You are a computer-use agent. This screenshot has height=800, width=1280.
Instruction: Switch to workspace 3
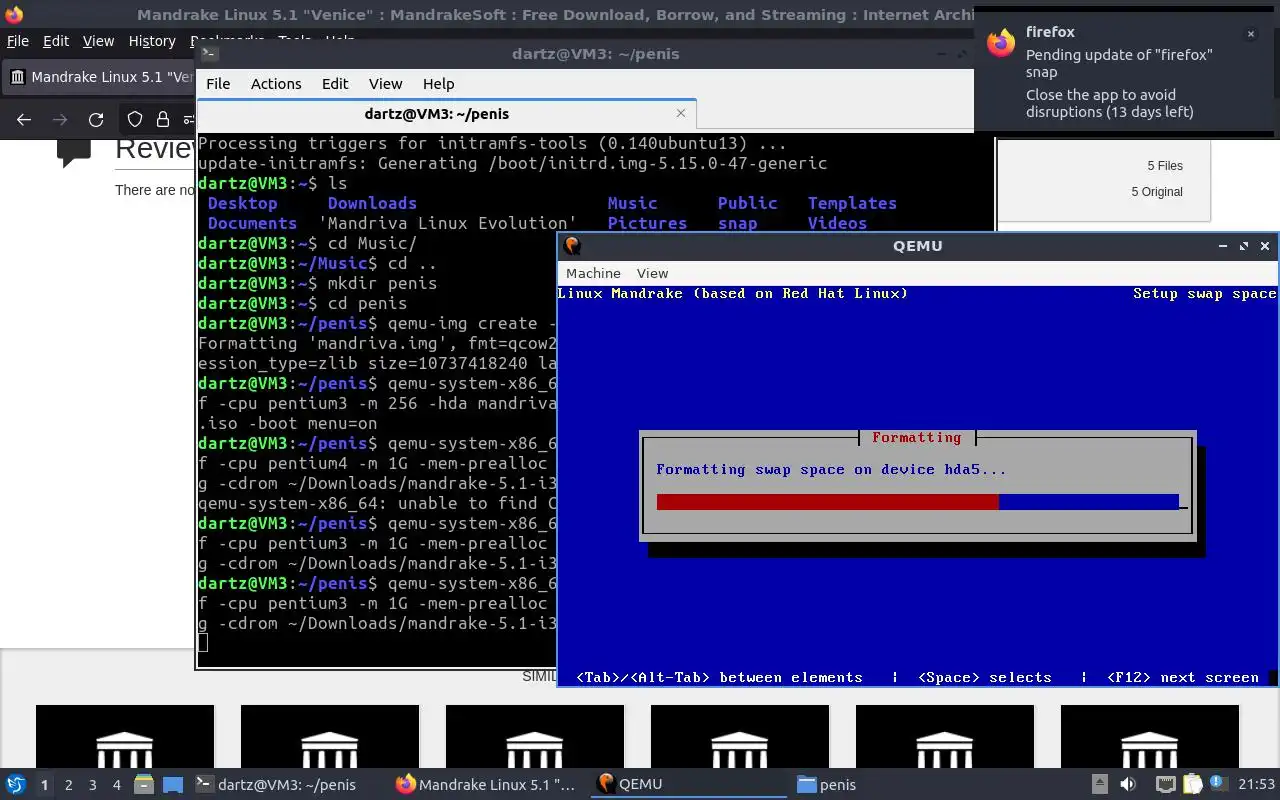click(93, 785)
